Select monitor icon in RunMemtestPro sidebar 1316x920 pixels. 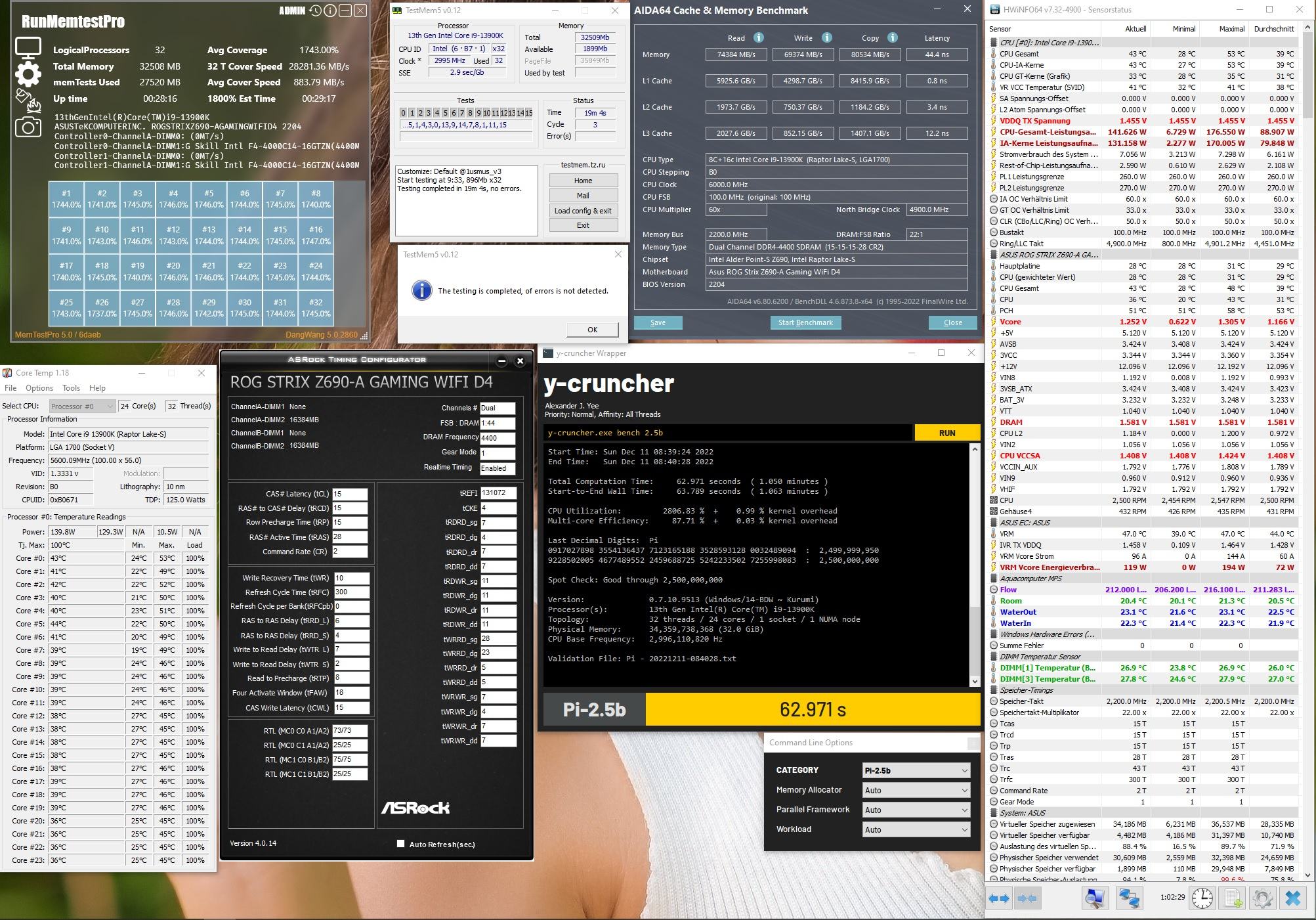tap(28, 49)
